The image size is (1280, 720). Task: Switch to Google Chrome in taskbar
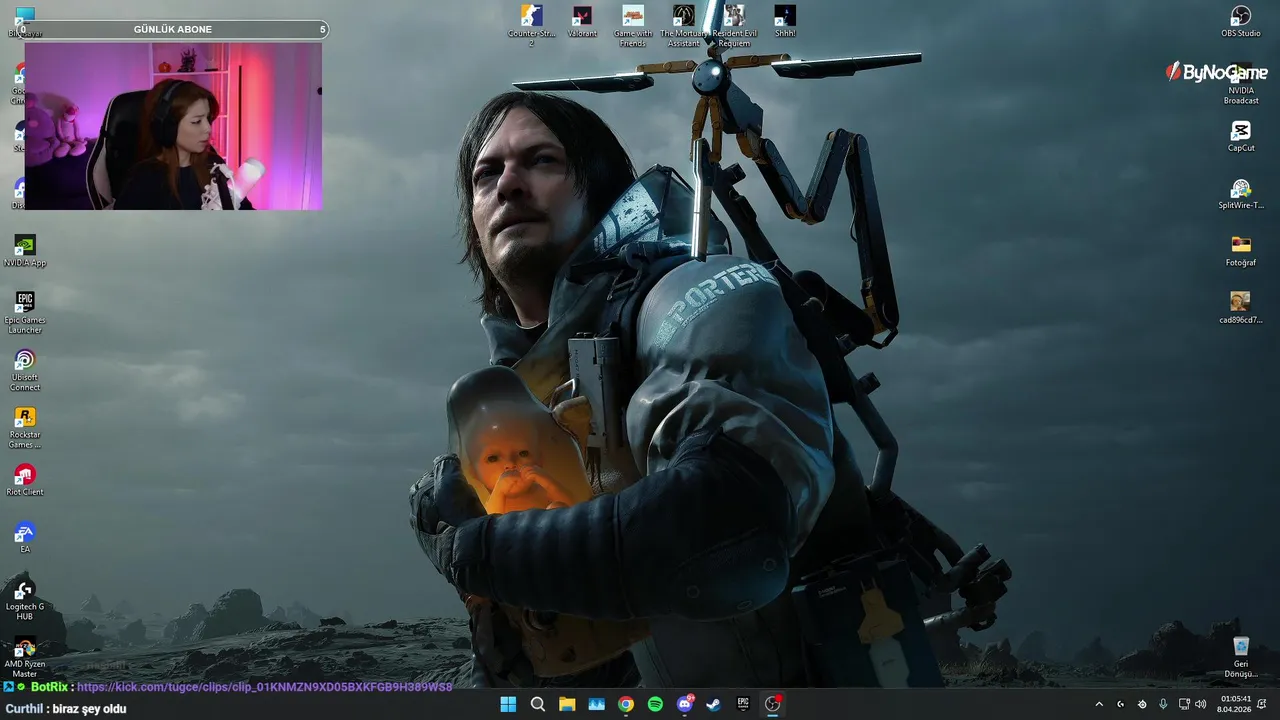point(626,704)
